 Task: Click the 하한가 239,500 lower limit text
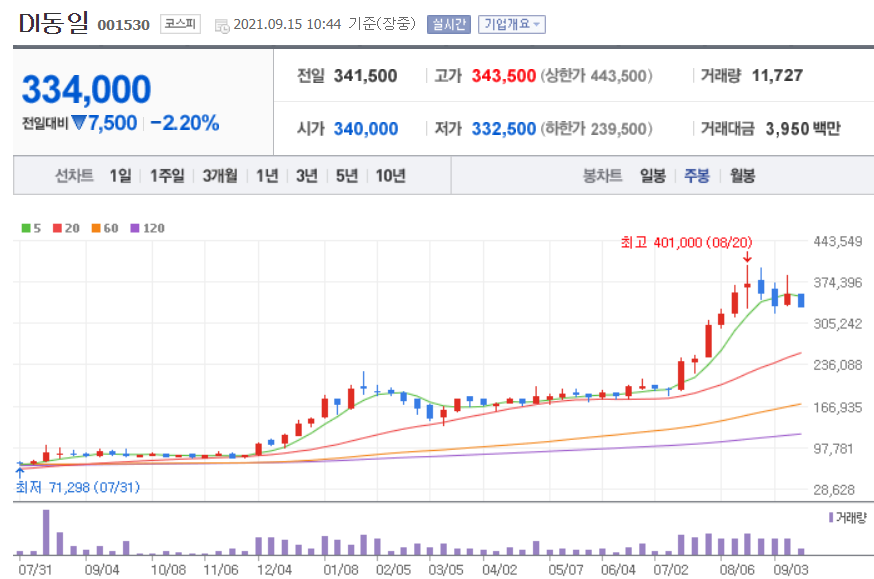tap(596, 129)
